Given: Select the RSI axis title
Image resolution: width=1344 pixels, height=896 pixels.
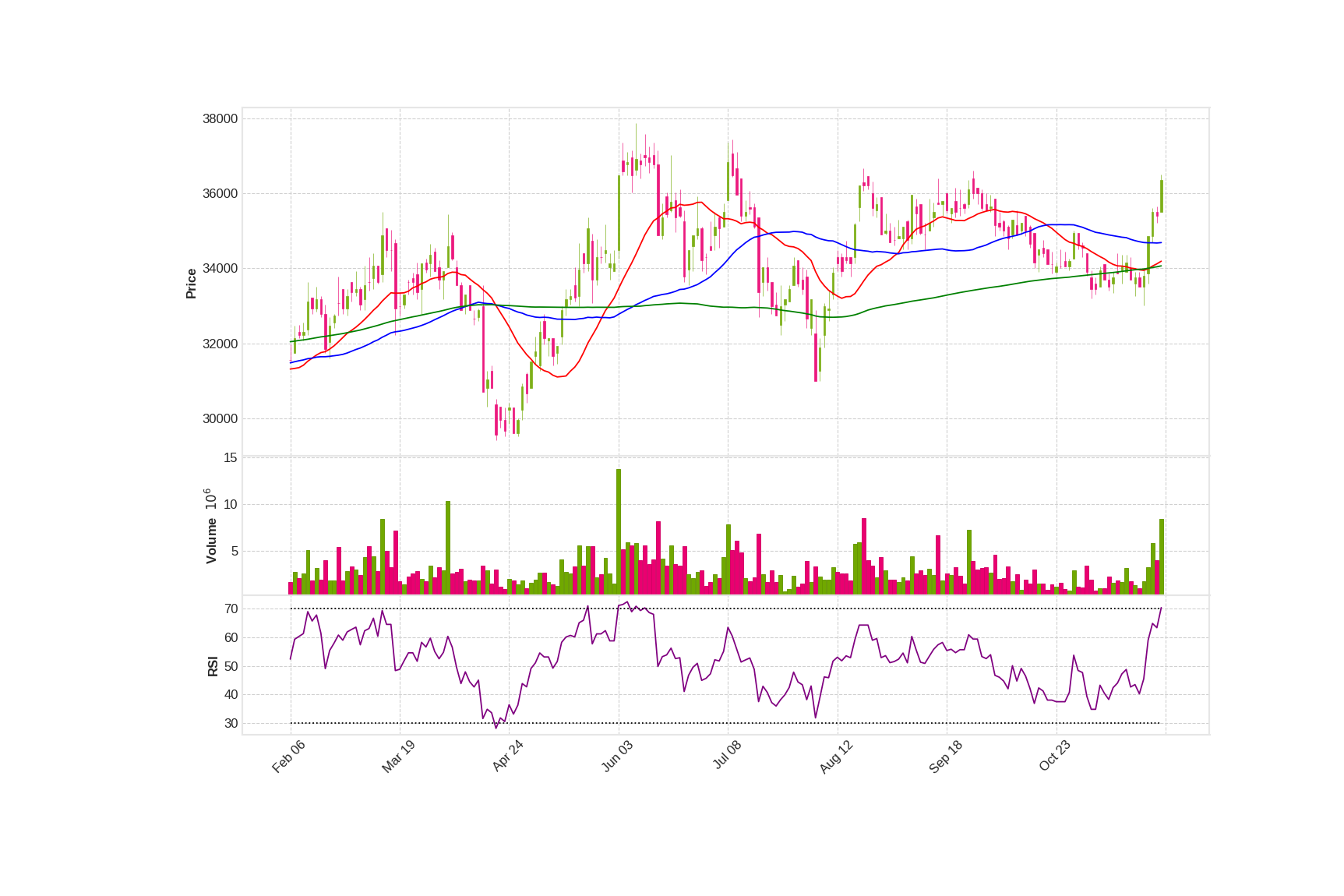Looking at the screenshot, I should coord(213,666).
